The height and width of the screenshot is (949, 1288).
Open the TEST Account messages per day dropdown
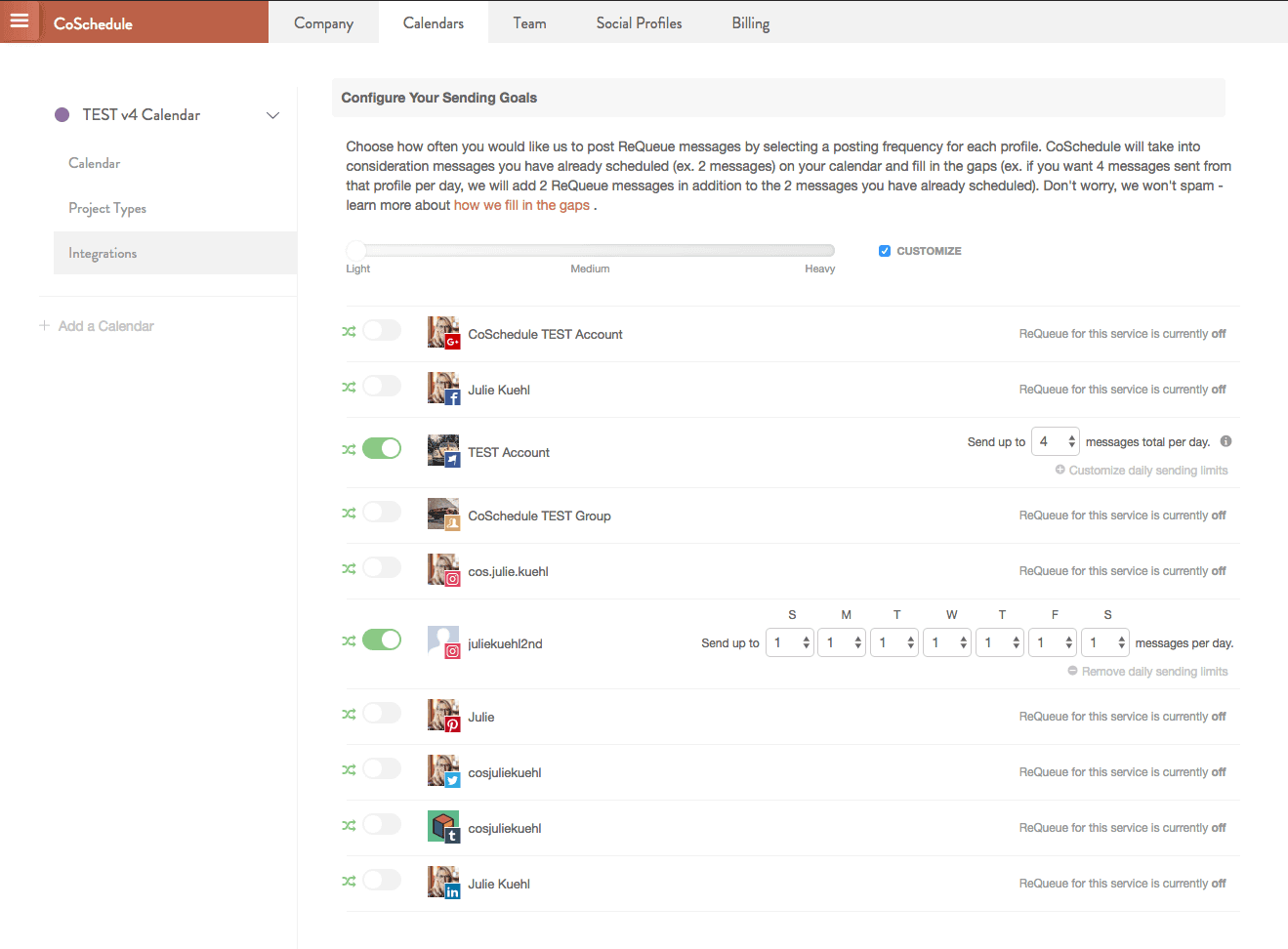(1056, 442)
